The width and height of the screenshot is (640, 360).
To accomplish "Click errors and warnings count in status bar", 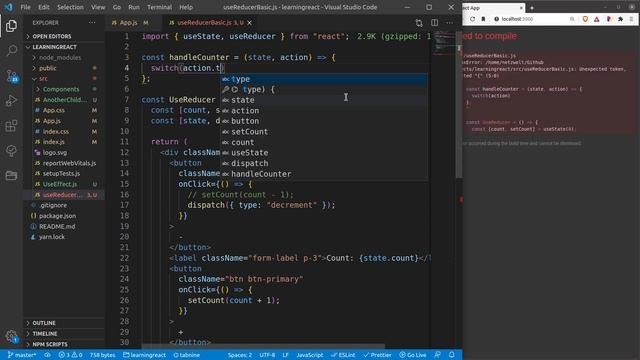I will point(70,355).
